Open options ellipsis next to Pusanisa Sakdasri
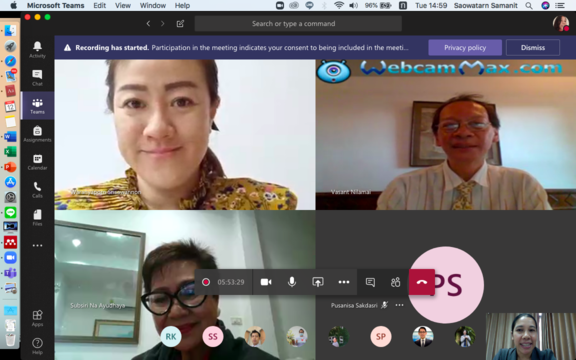The width and height of the screenshot is (576, 360). point(399,305)
